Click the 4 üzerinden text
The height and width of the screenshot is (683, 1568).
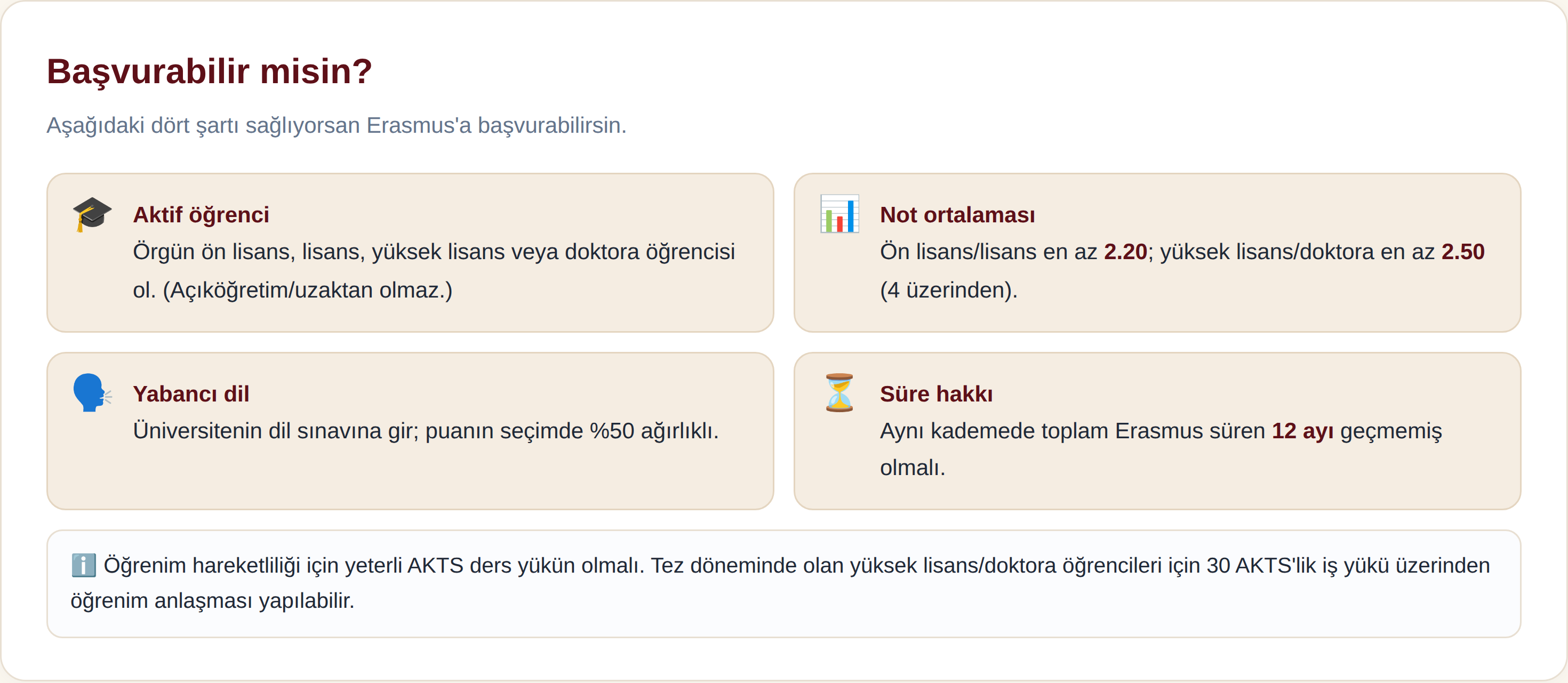[948, 290]
